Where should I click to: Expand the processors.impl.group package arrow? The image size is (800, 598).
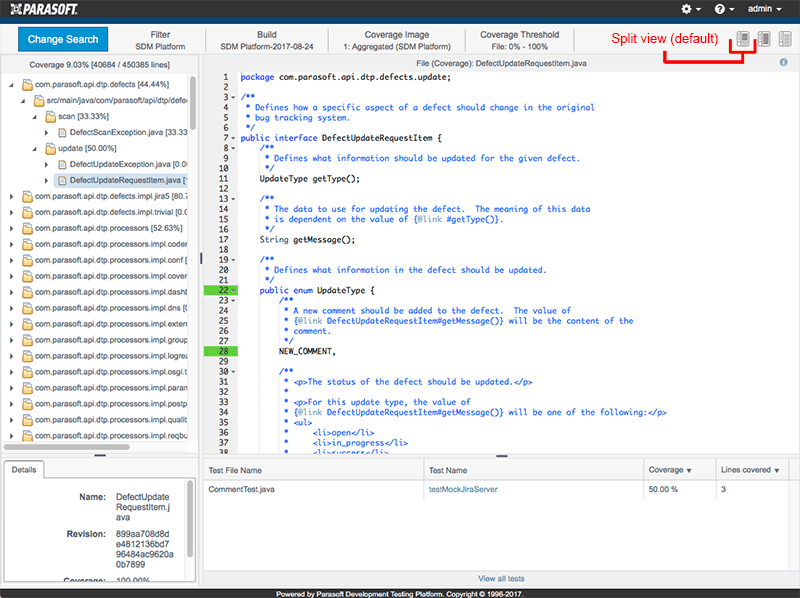(x=11, y=340)
